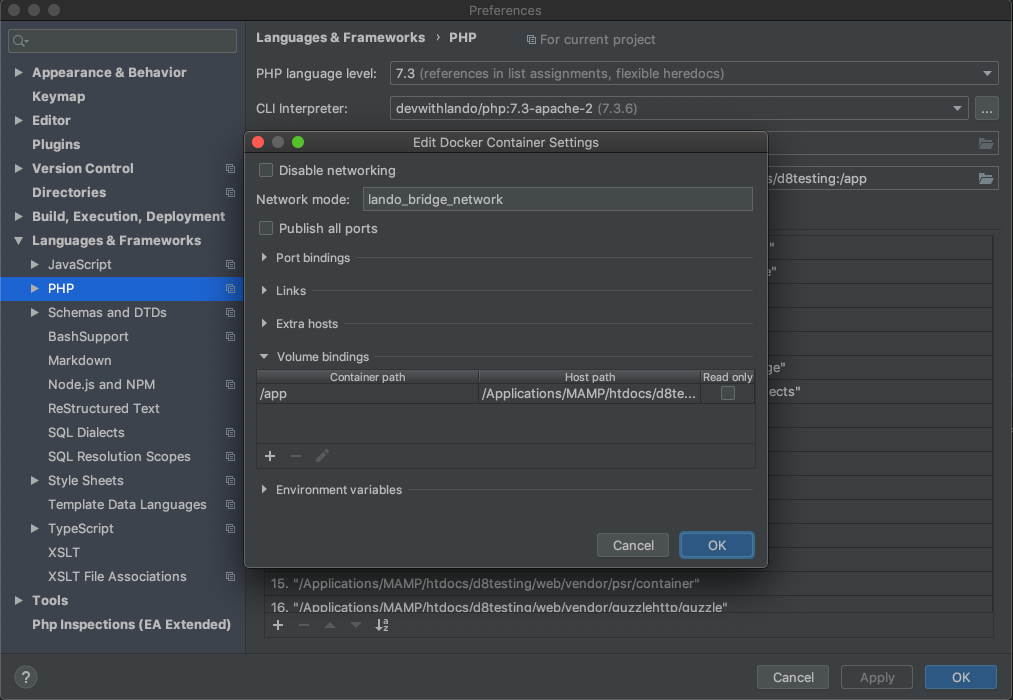Image resolution: width=1013 pixels, height=700 pixels.
Task: Expand Appearance & Behavior tree node
Action: tap(19, 72)
